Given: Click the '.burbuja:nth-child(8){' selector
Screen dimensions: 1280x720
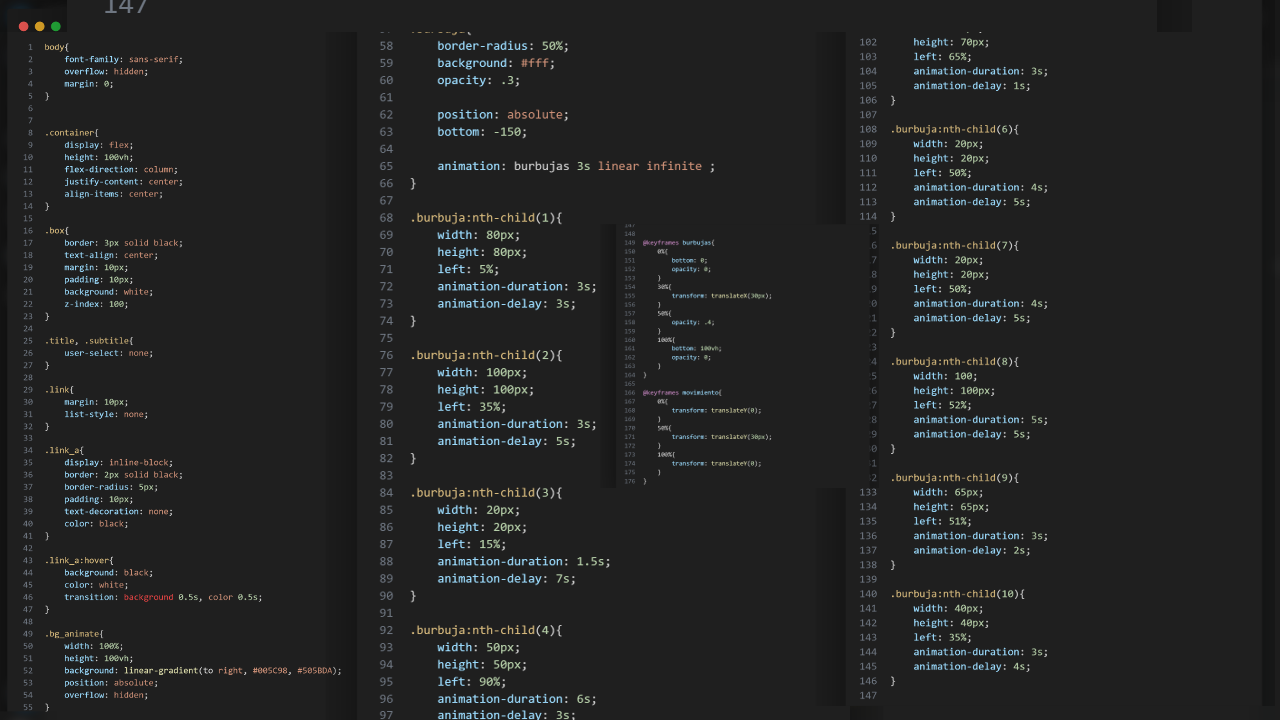Looking at the screenshot, I should tap(955, 361).
